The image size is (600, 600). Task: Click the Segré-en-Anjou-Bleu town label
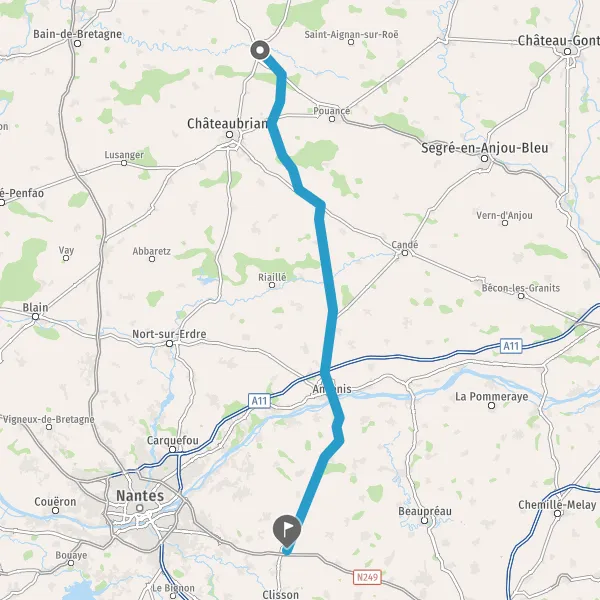pos(484,148)
